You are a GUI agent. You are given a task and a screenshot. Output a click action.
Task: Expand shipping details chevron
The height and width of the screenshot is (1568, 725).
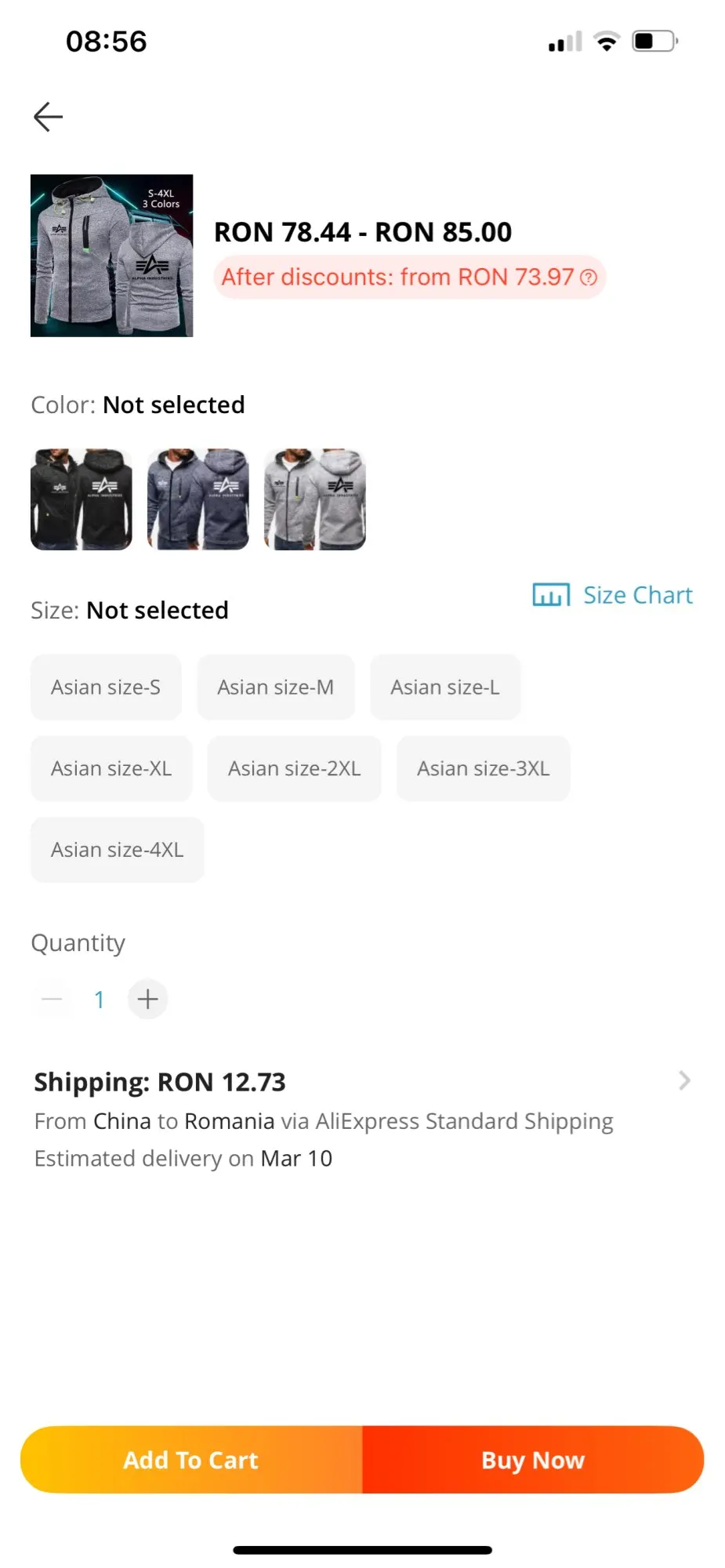point(684,1081)
